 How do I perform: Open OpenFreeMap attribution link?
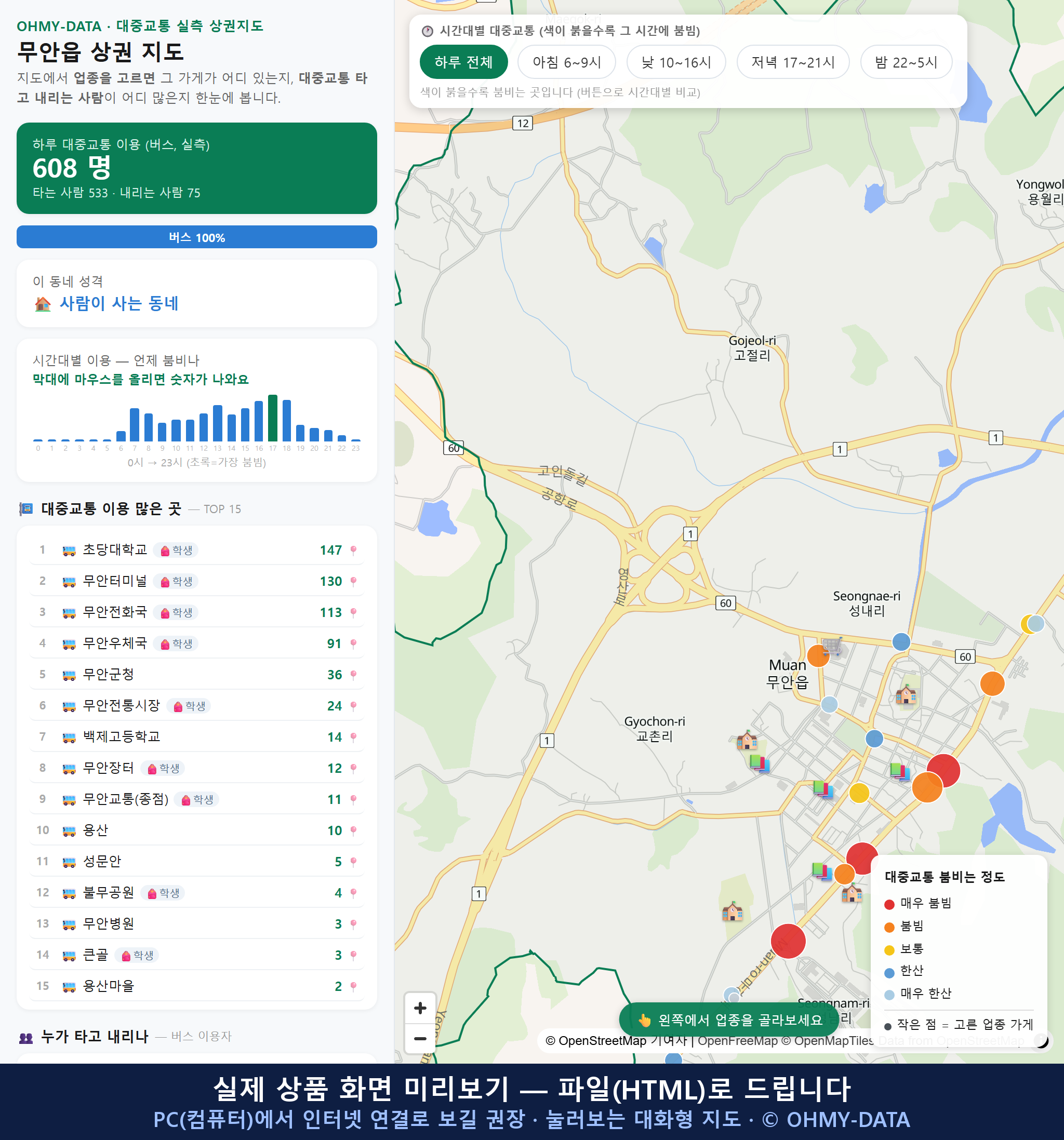[x=738, y=1040]
